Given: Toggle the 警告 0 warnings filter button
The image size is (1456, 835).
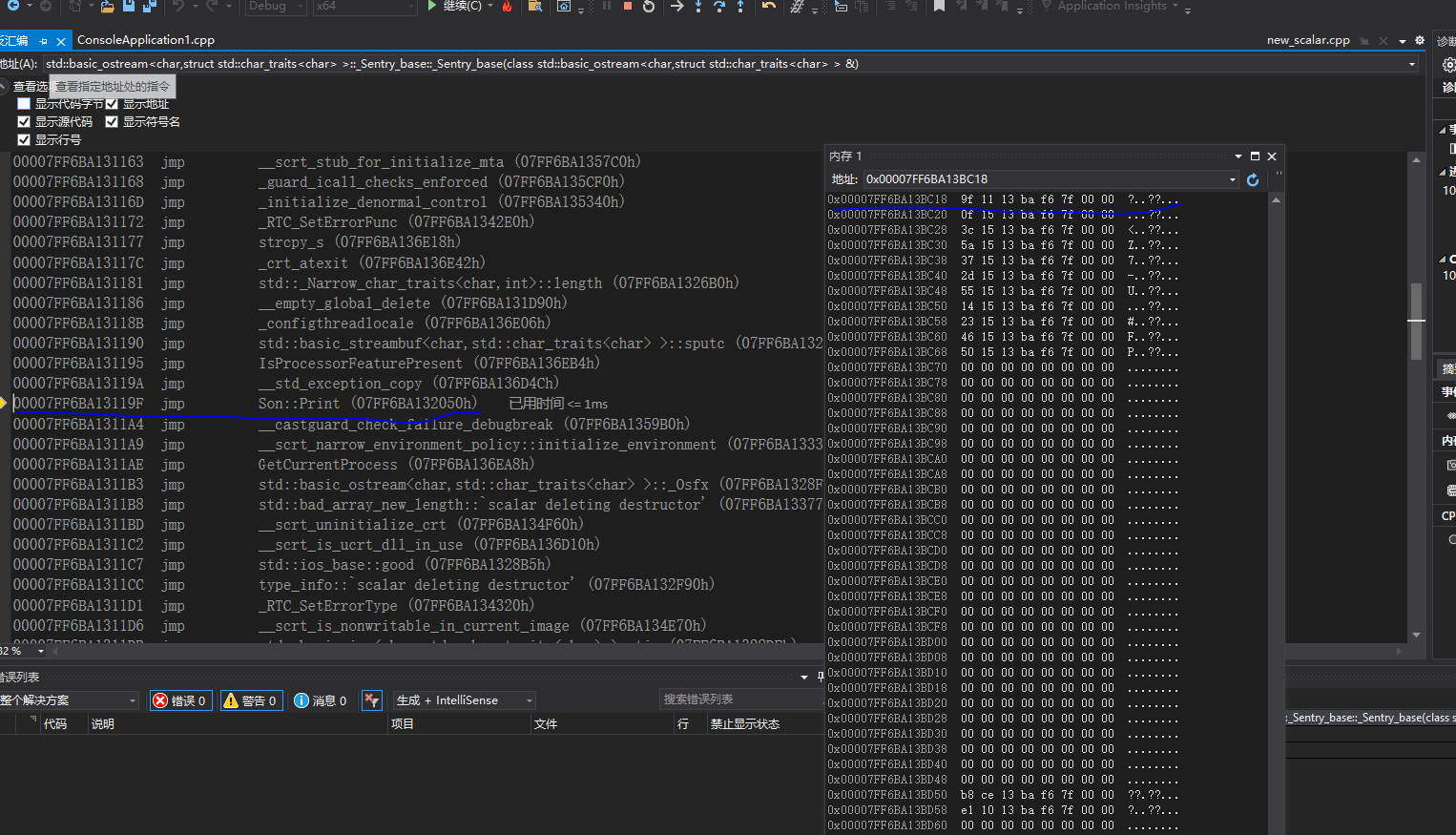Looking at the screenshot, I should point(250,700).
